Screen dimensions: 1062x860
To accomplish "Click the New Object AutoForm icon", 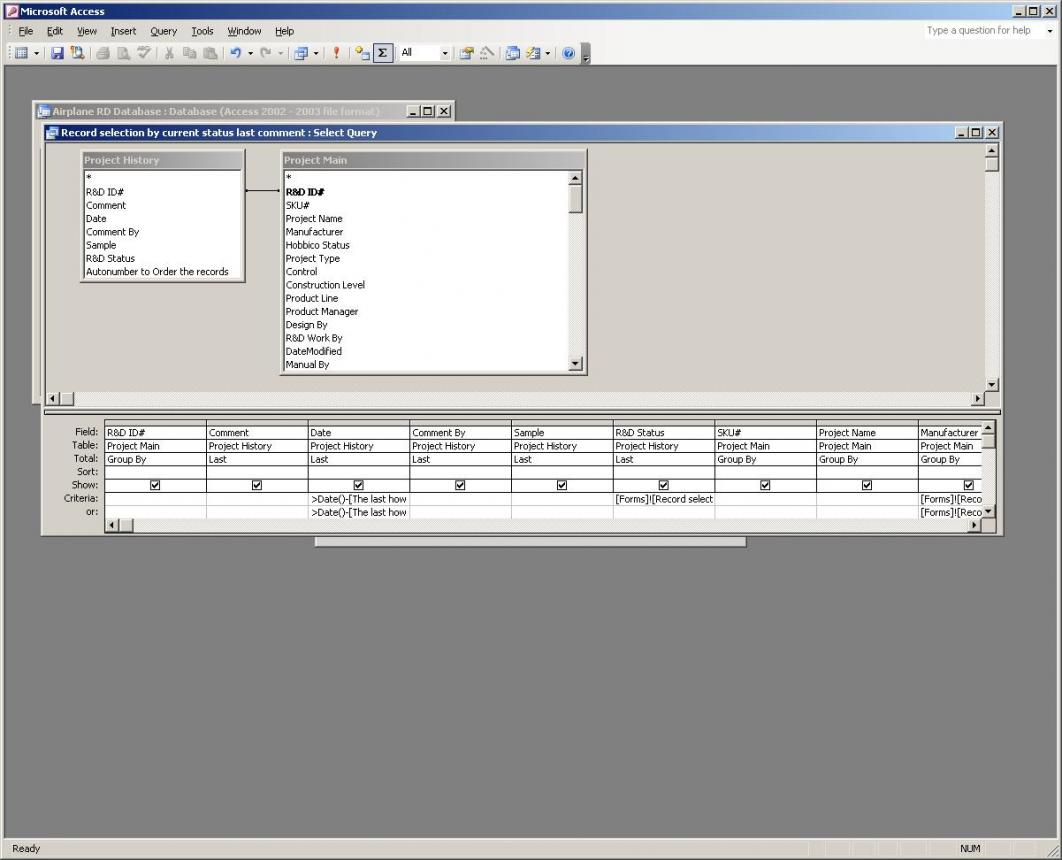I will [x=533, y=53].
